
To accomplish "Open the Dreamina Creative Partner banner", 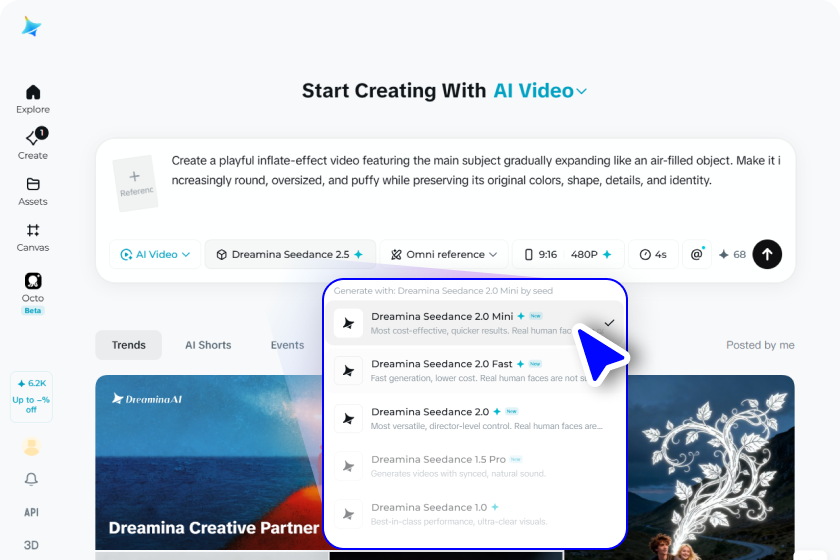I will coord(209,462).
